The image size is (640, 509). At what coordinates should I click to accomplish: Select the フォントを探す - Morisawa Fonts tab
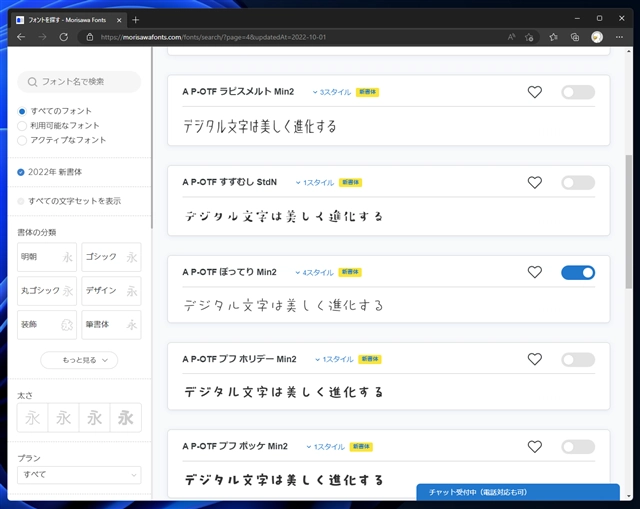coord(68,20)
